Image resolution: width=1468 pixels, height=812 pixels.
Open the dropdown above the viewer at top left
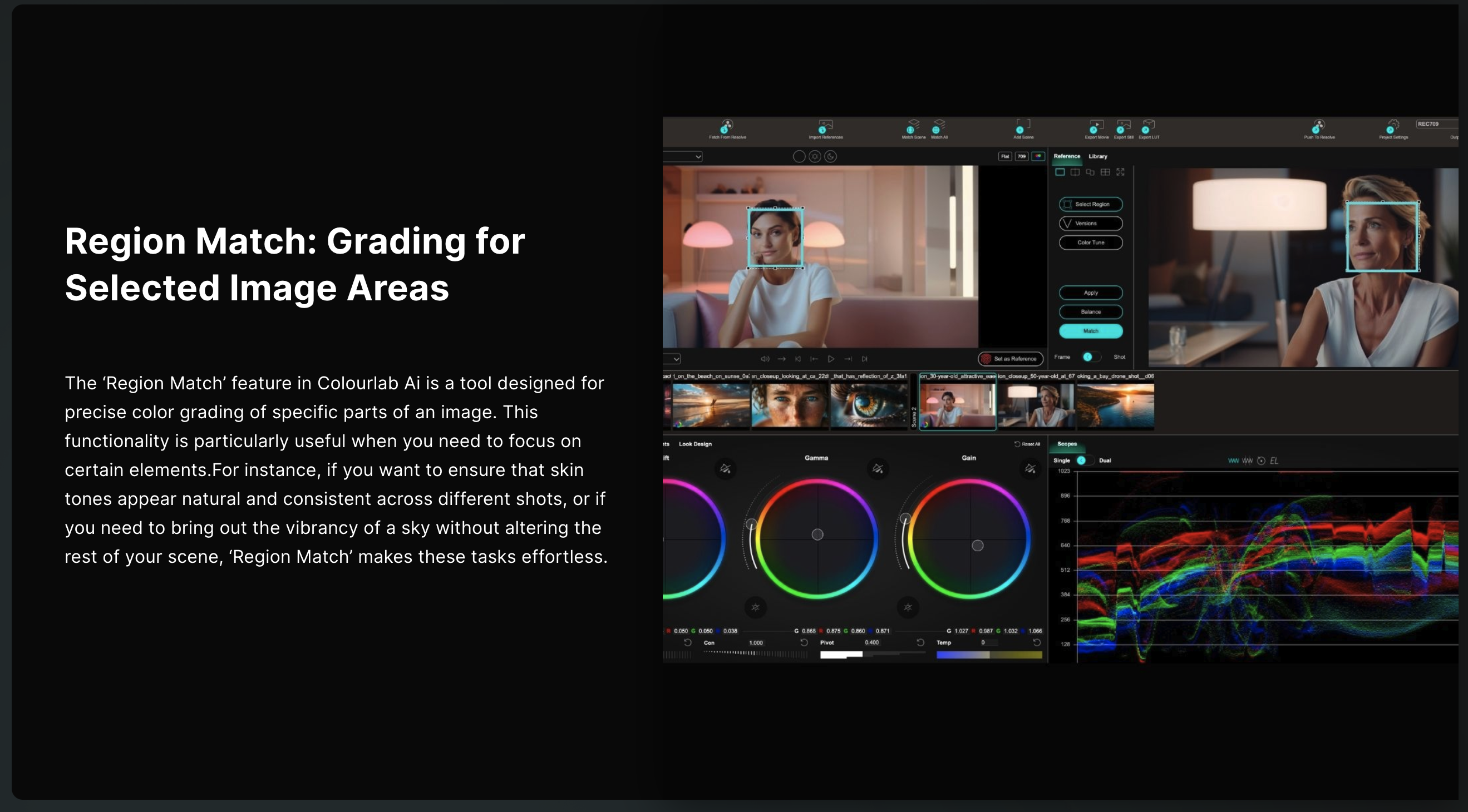[x=683, y=156]
